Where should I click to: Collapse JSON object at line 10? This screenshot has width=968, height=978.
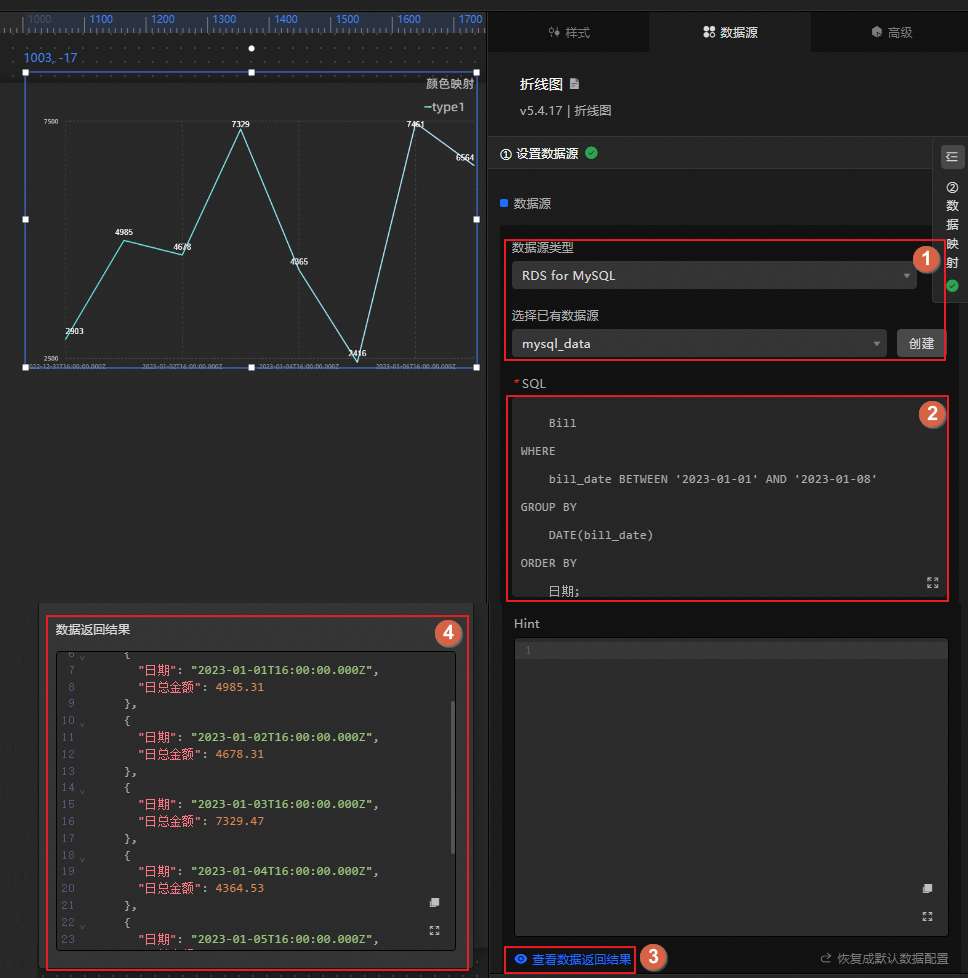pos(82,724)
